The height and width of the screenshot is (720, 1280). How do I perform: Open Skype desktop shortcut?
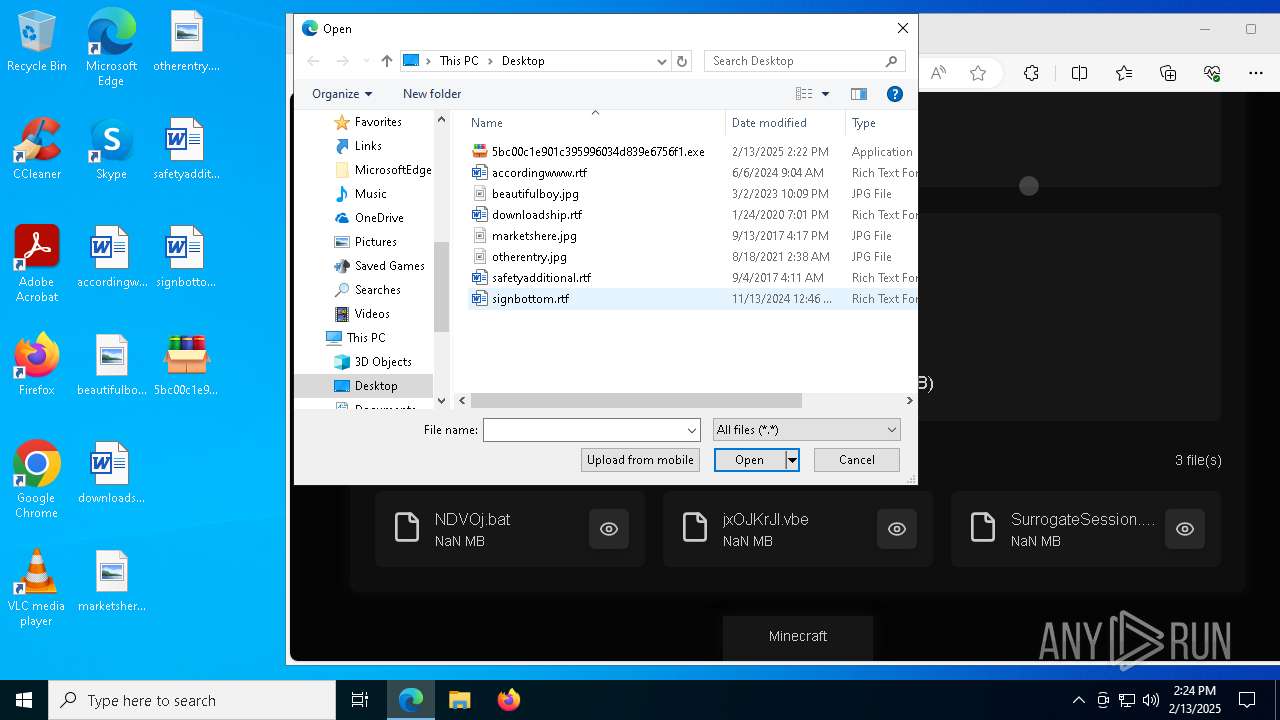[111, 148]
